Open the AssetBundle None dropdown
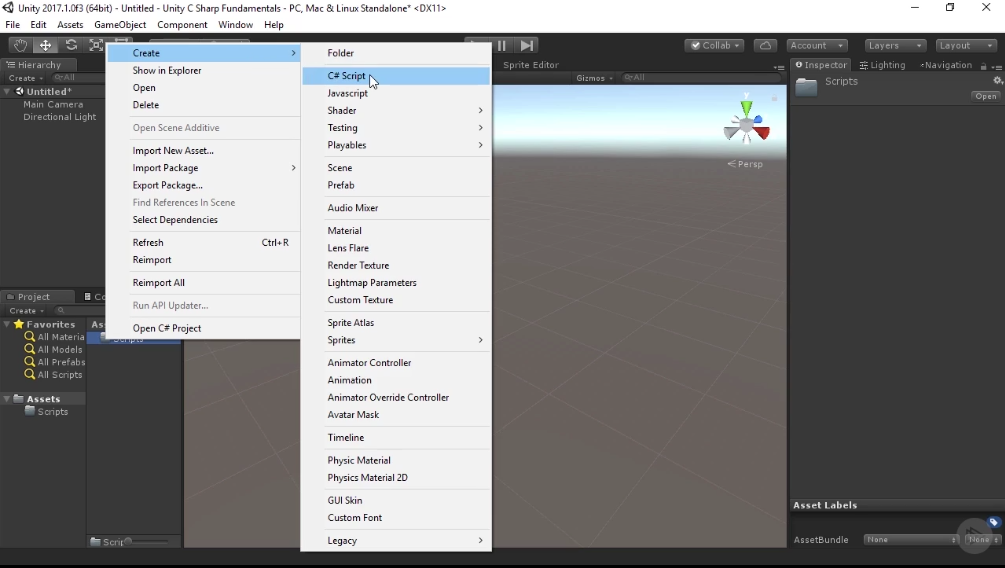The width and height of the screenshot is (1005, 568). tap(911, 540)
